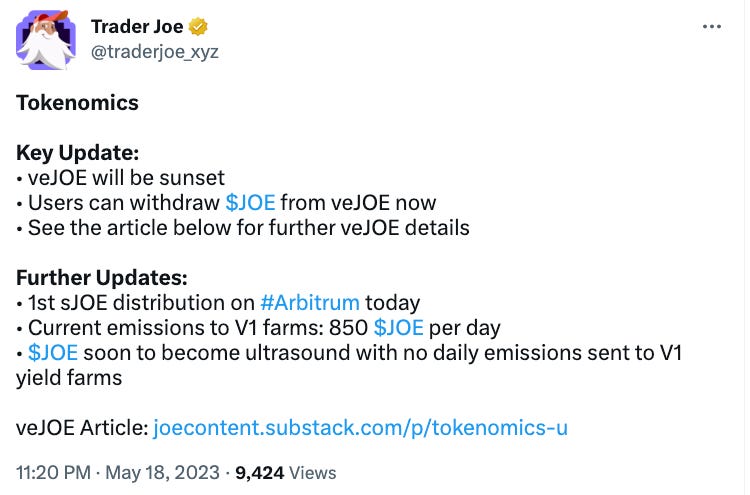
Task: Click $JOE cashtag starting the ultrasound line
Action: 53,353
